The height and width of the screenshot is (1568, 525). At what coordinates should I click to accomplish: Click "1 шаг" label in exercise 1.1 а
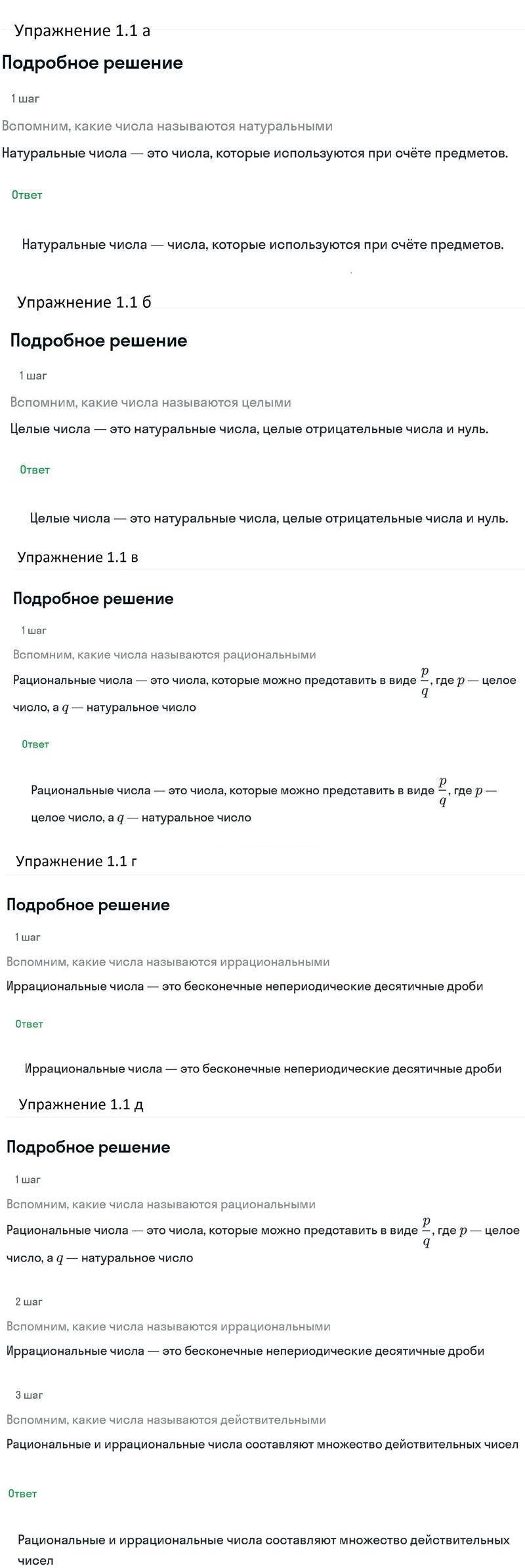tap(26, 99)
